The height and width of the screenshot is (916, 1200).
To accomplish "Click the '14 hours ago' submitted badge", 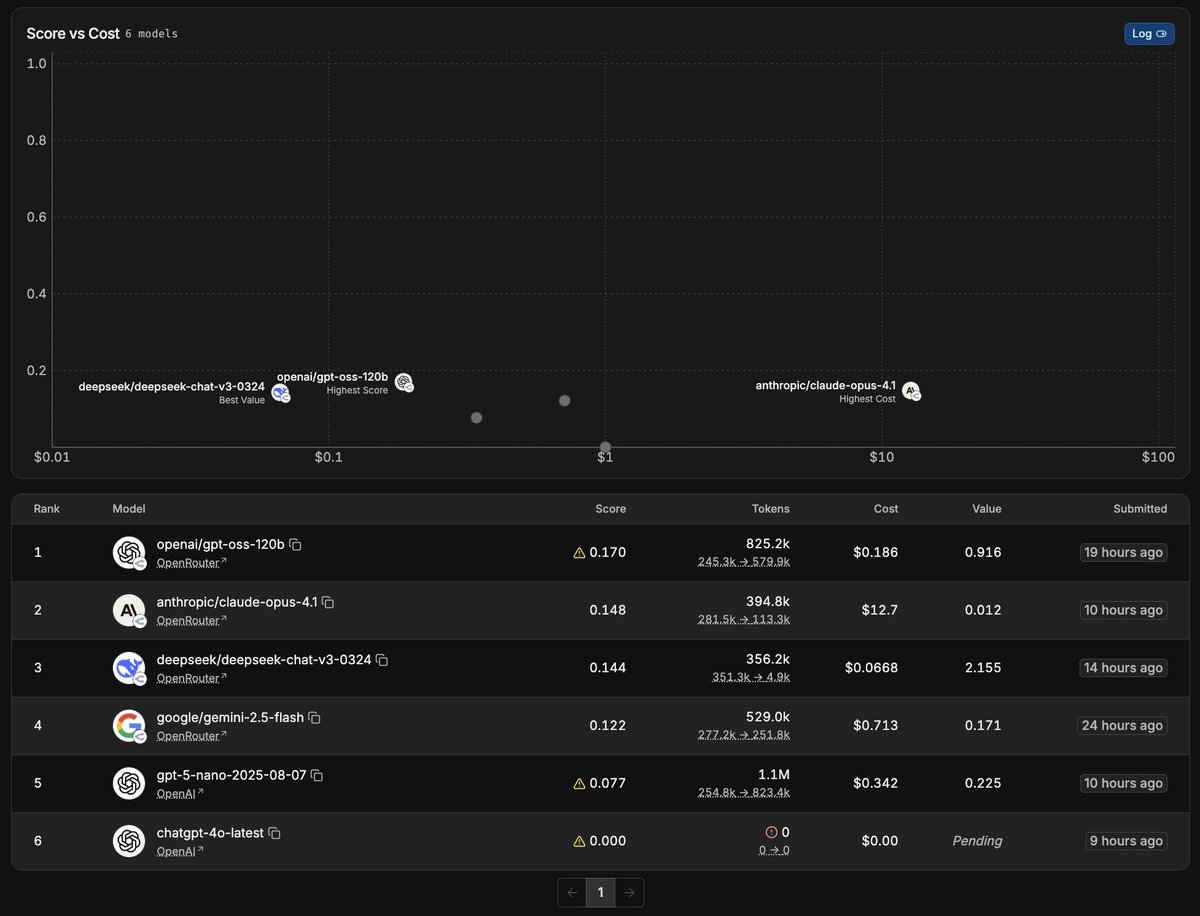I will [1123, 668].
